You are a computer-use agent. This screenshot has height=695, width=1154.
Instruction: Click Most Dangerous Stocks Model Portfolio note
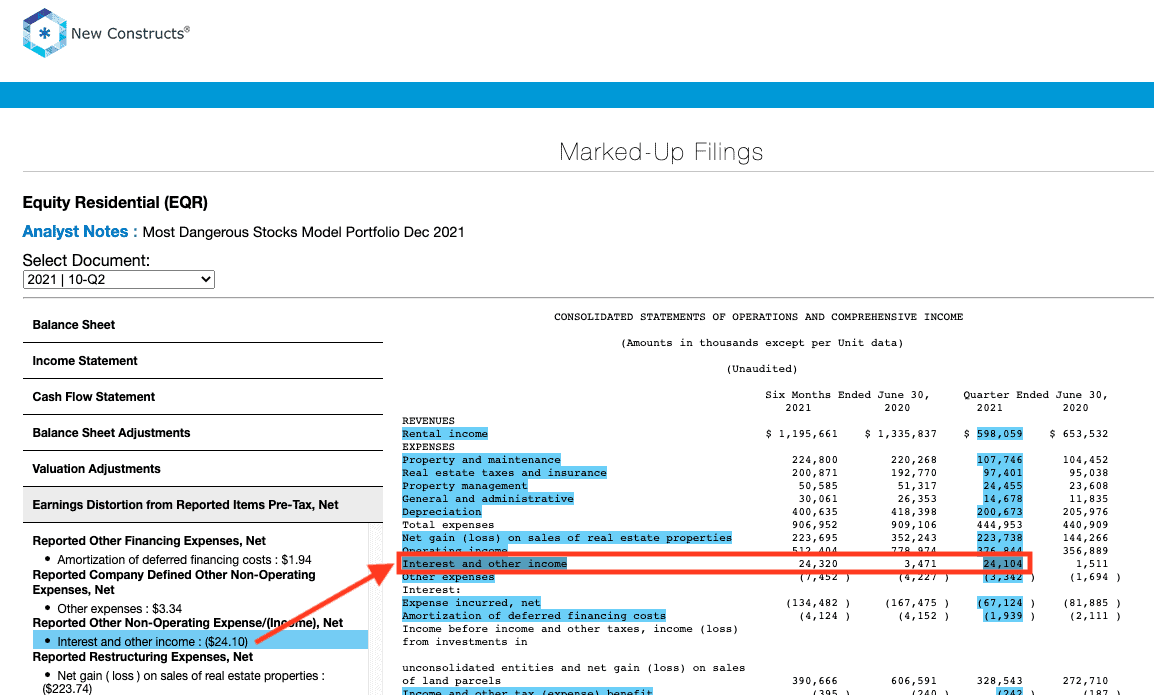click(303, 233)
